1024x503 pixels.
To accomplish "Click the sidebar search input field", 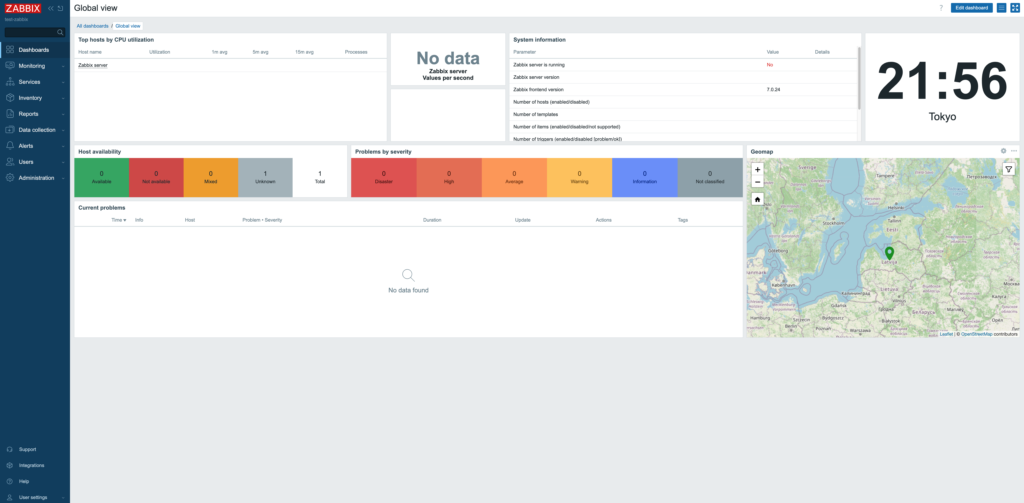I will (x=30, y=32).
